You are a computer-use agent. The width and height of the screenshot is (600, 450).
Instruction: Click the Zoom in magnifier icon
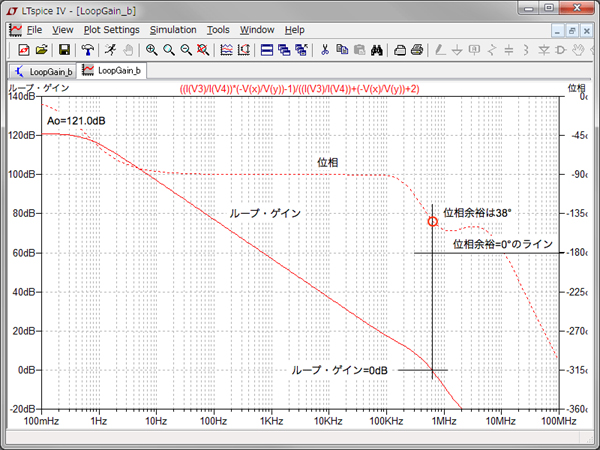[151, 49]
